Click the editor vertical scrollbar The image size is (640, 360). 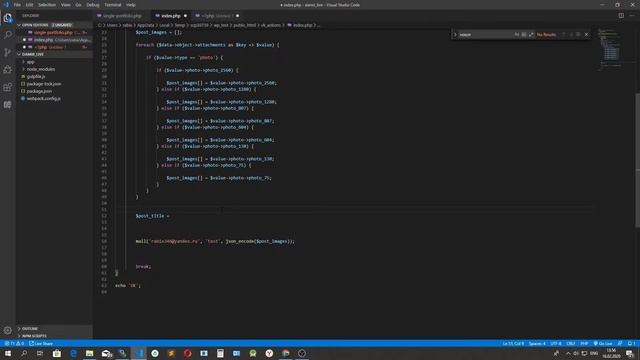pos(638,159)
